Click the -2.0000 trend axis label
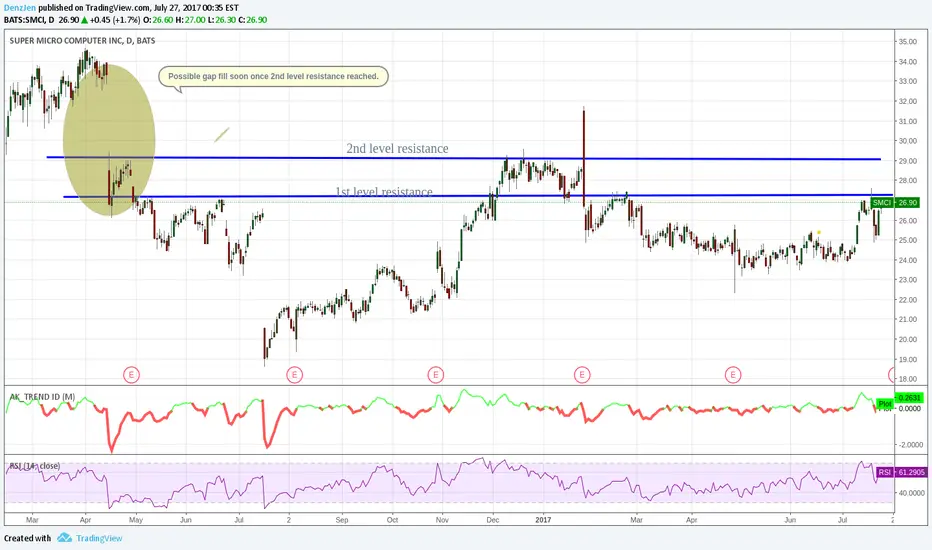 (910, 445)
